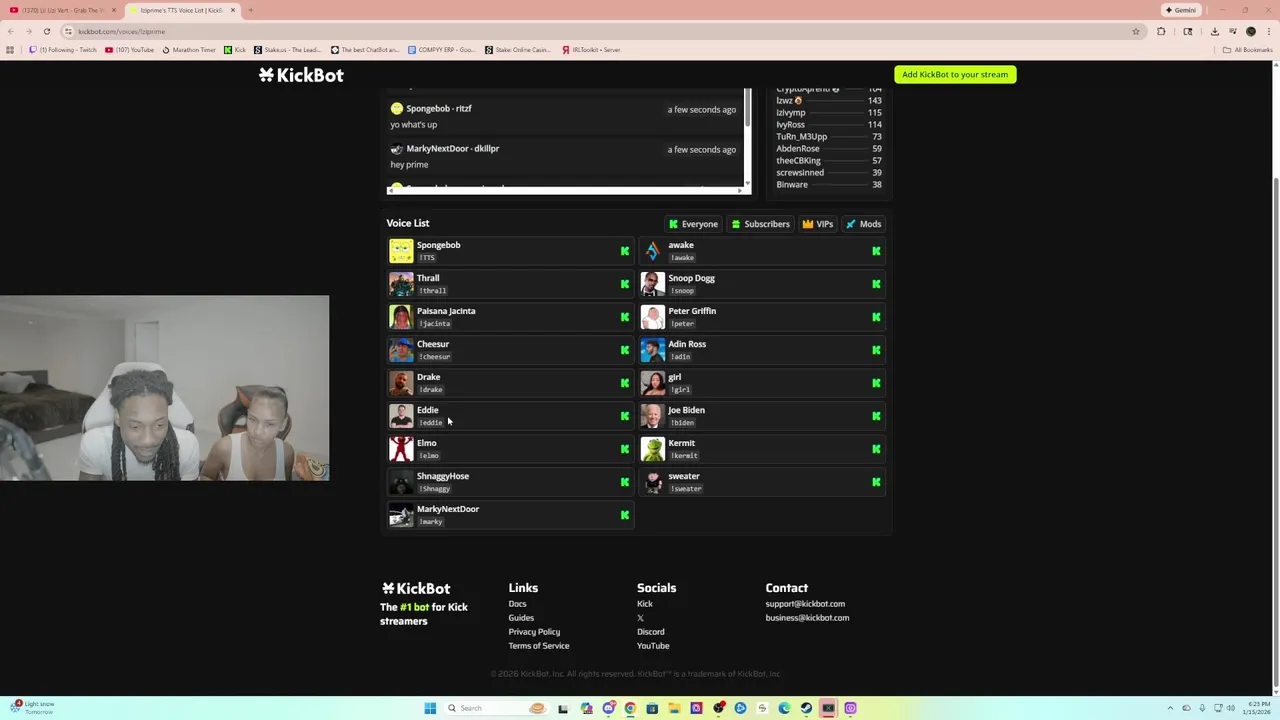
Task: Switch to the YouTube Lil Uzi Vert tab
Action: (x=62, y=10)
